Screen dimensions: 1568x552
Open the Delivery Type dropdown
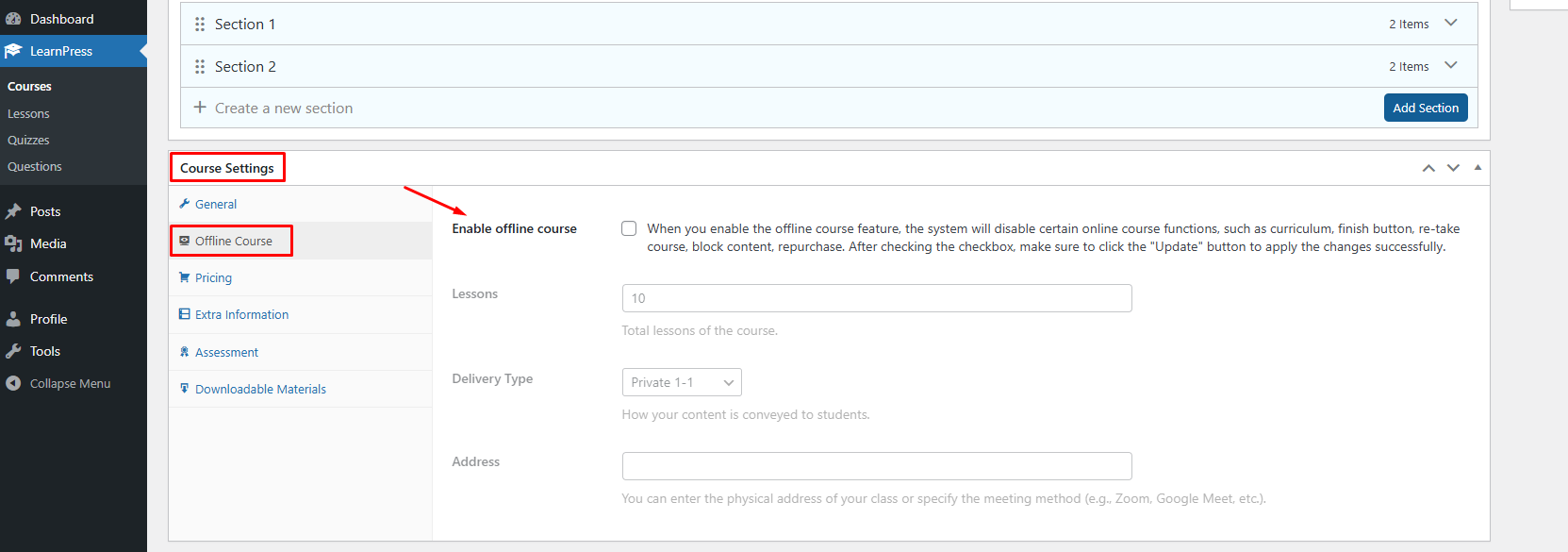coord(682,382)
